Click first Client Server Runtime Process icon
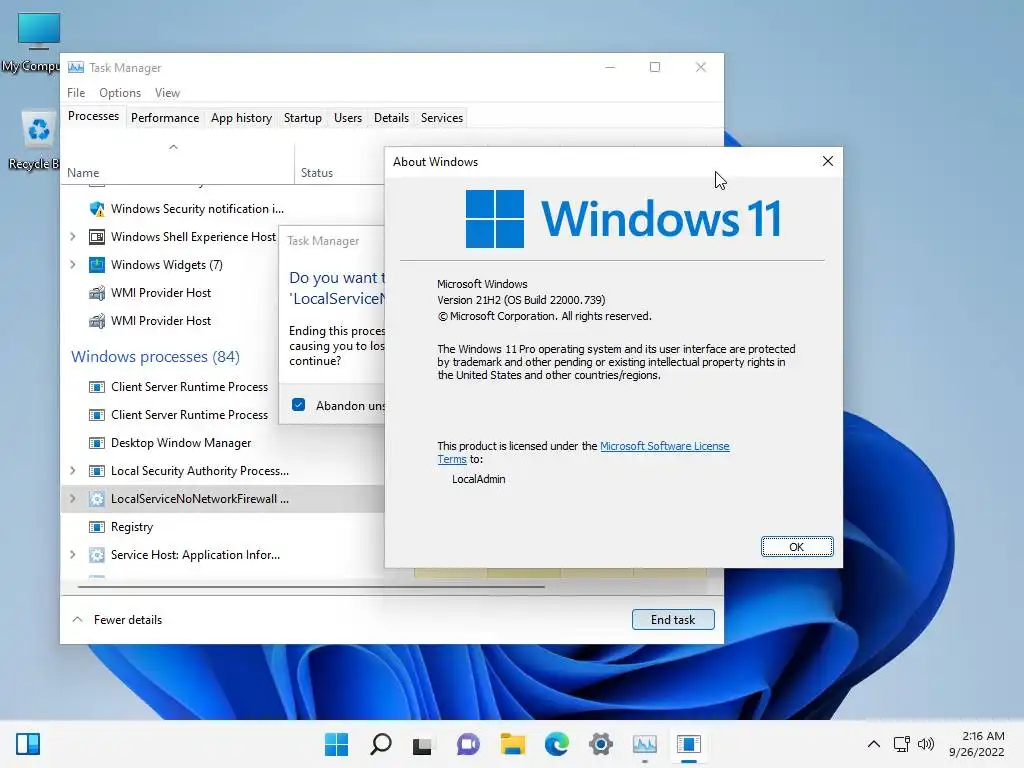This screenshot has width=1024, height=768. (x=97, y=387)
